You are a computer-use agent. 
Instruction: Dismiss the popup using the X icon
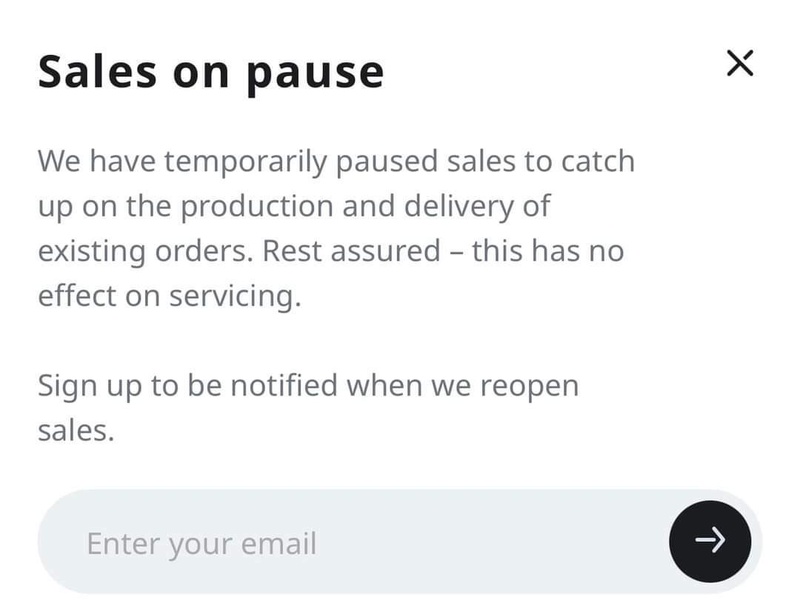click(x=740, y=63)
